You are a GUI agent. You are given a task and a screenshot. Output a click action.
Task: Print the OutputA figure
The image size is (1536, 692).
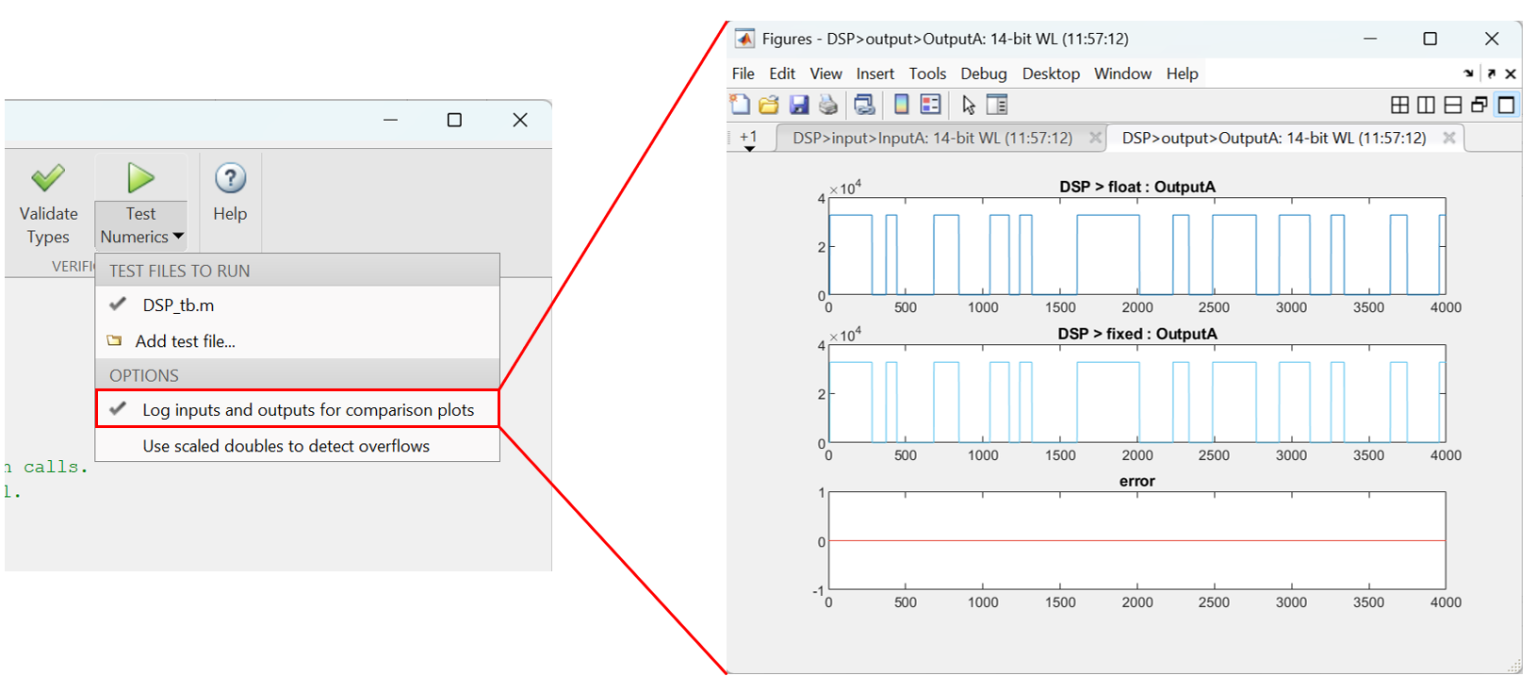click(828, 104)
